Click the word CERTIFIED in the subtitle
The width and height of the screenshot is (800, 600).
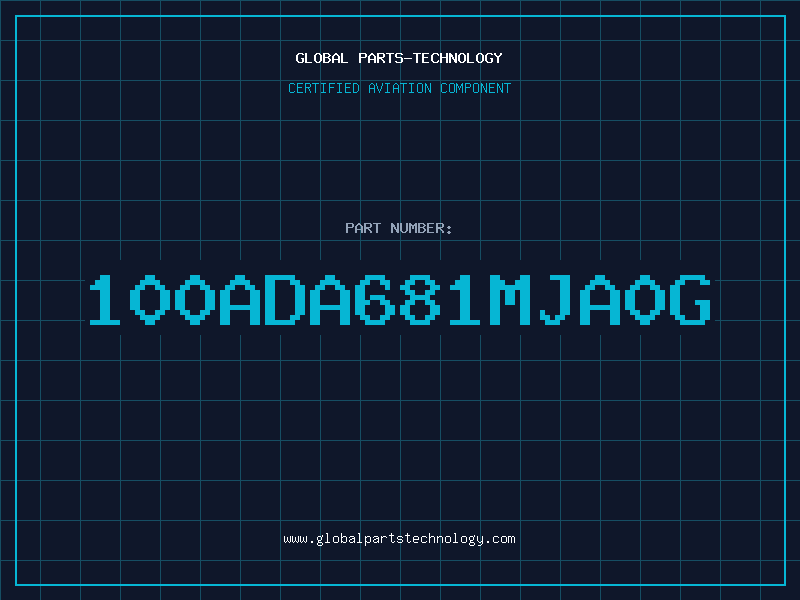pyautogui.click(x=324, y=88)
